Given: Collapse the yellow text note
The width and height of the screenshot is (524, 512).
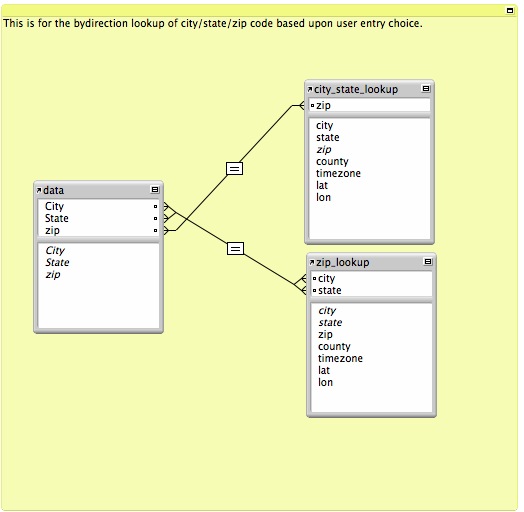Looking at the screenshot, I should pyautogui.click(x=510, y=11).
